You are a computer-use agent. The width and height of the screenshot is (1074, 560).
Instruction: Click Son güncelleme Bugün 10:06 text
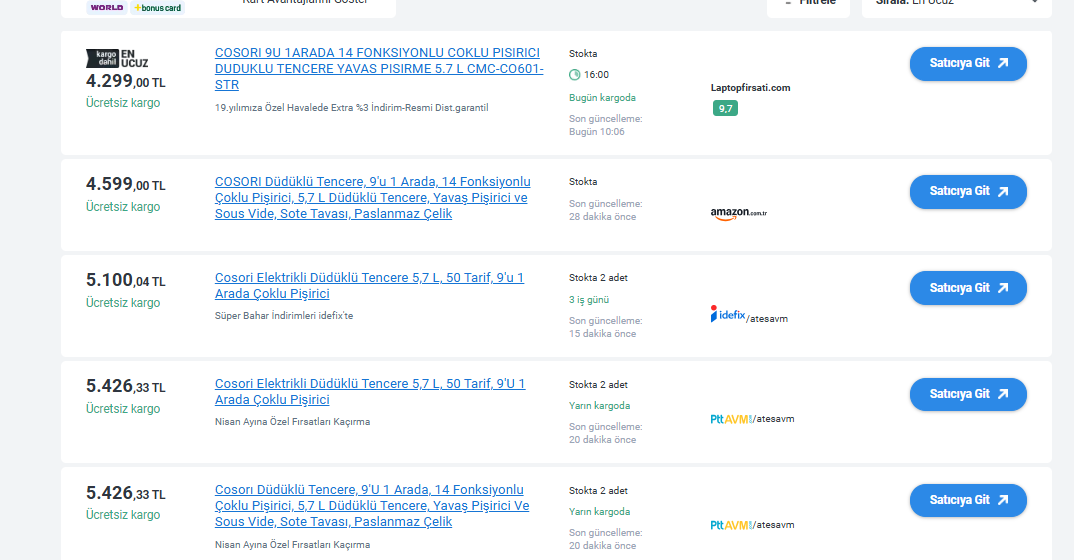click(x=605, y=125)
